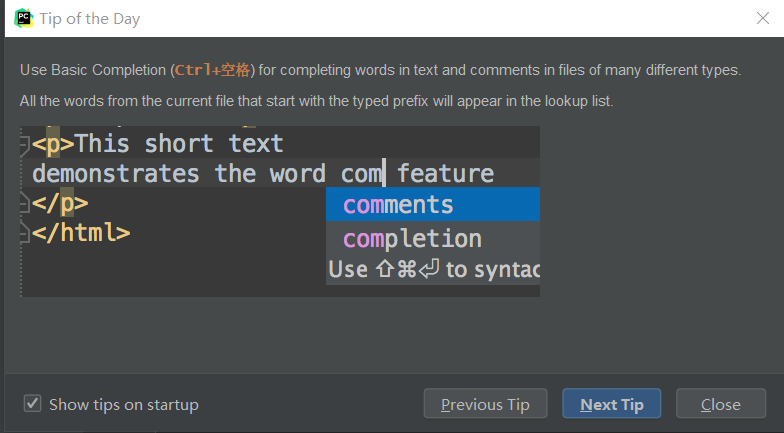The image size is (784, 433).
Task: Collapse the fold marker beside the opening <p> tag
Action: click(25, 145)
